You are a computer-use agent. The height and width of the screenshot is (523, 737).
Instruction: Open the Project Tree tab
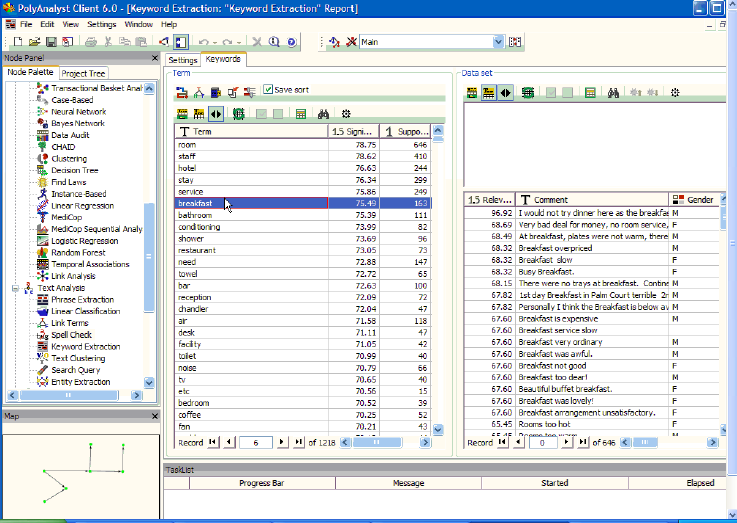tap(82, 73)
